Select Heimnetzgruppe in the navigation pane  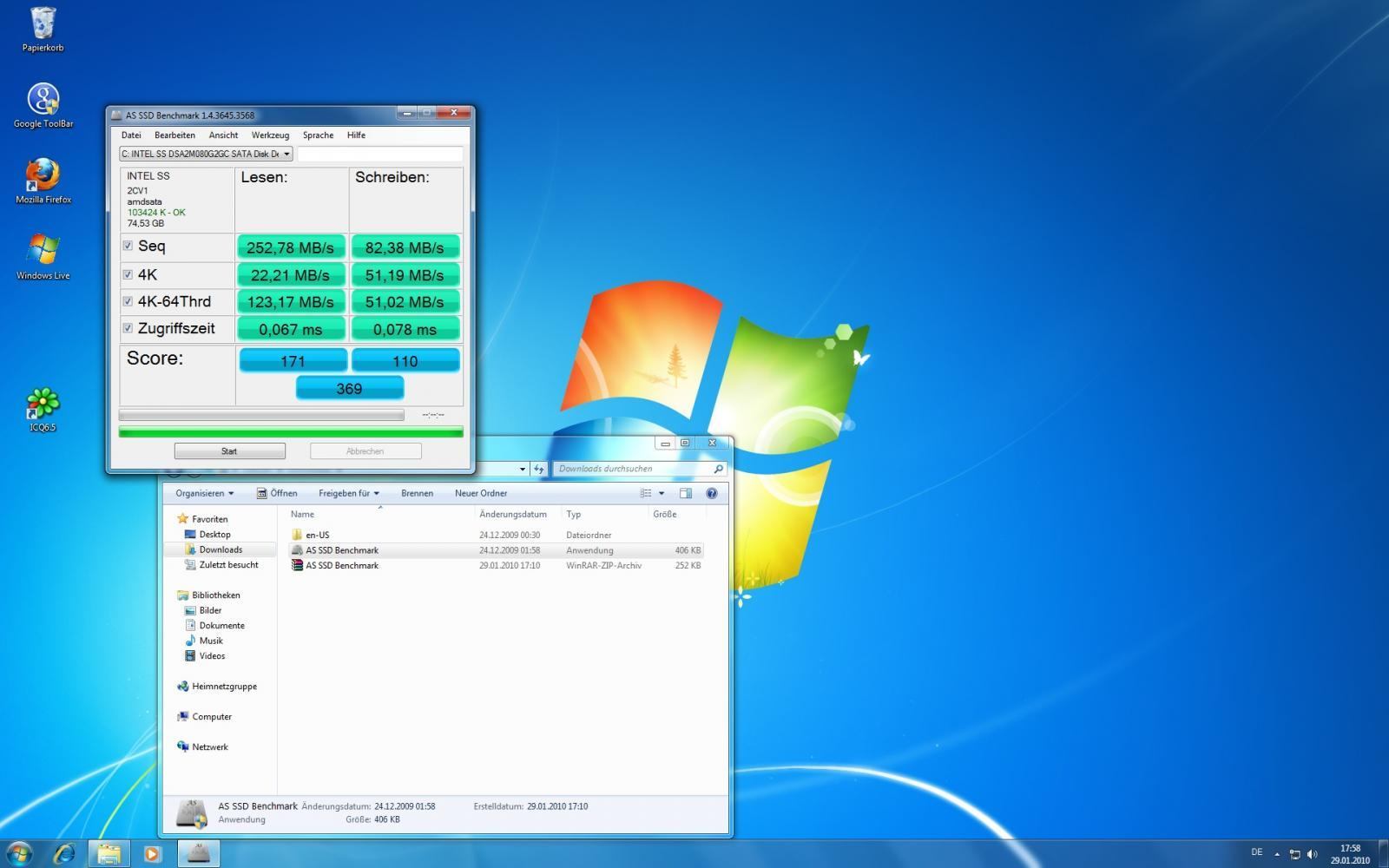(224, 687)
